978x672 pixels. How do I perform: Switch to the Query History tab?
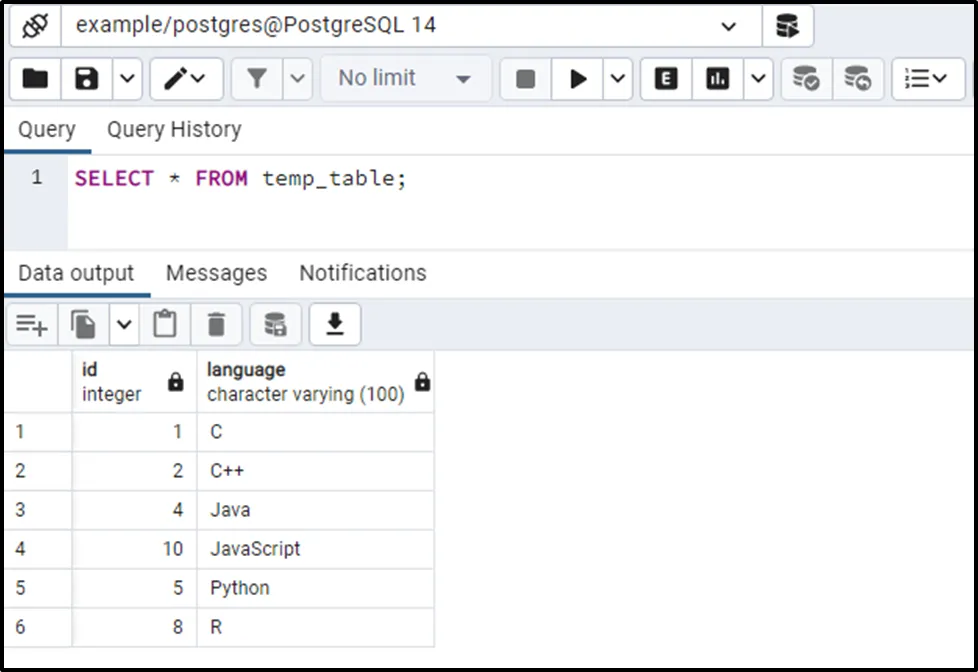click(x=174, y=129)
